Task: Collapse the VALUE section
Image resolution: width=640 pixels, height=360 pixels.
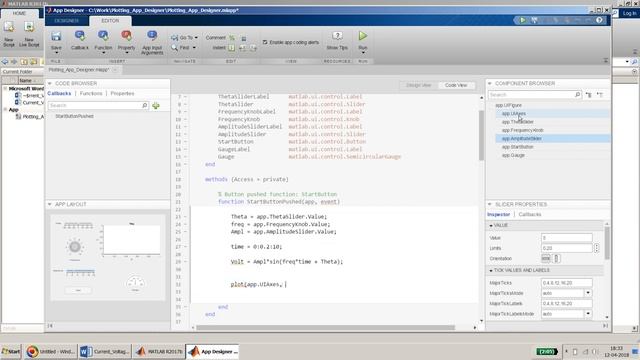Action: 491,225
